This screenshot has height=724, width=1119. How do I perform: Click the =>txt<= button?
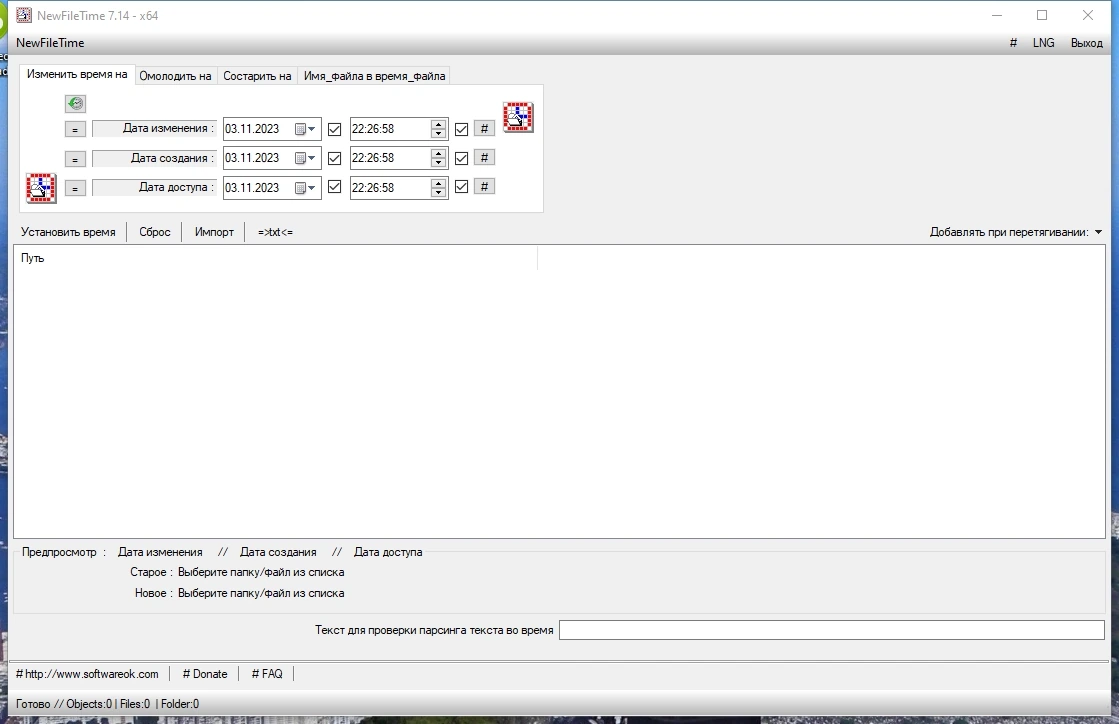(x=275, y=232)
